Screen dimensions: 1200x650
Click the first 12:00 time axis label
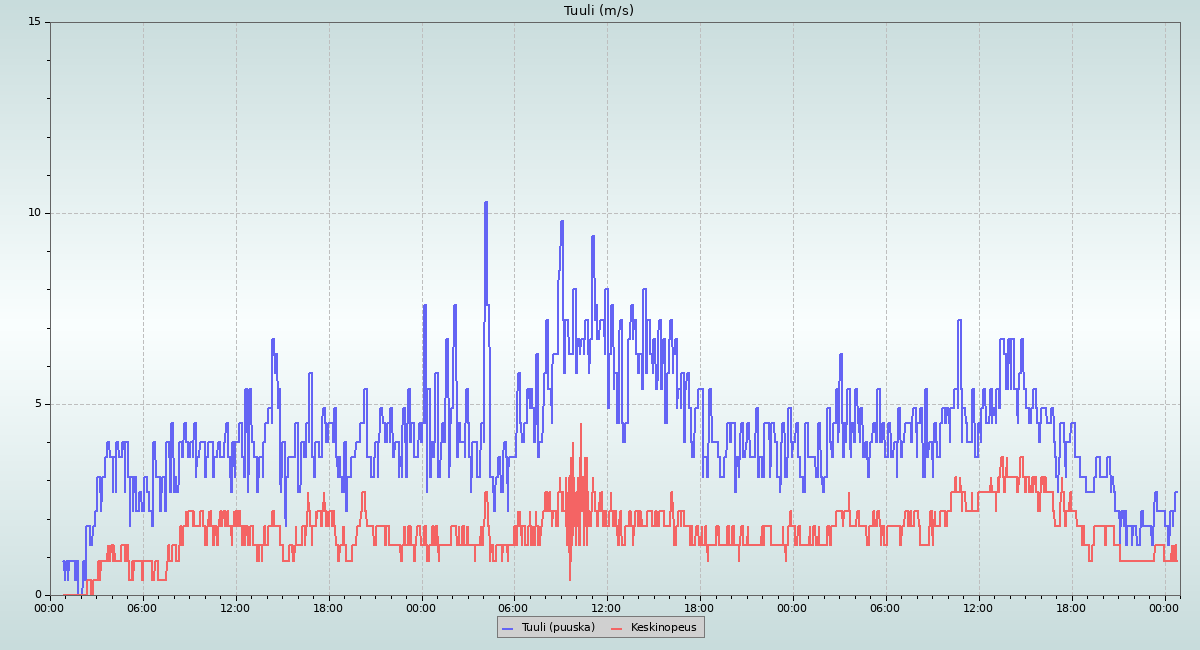(236, 608)
